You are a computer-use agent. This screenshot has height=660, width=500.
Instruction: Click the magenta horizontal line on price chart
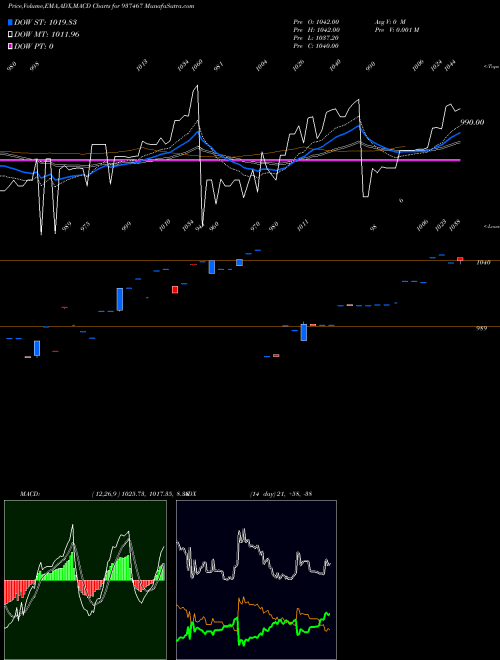[230, 160]
